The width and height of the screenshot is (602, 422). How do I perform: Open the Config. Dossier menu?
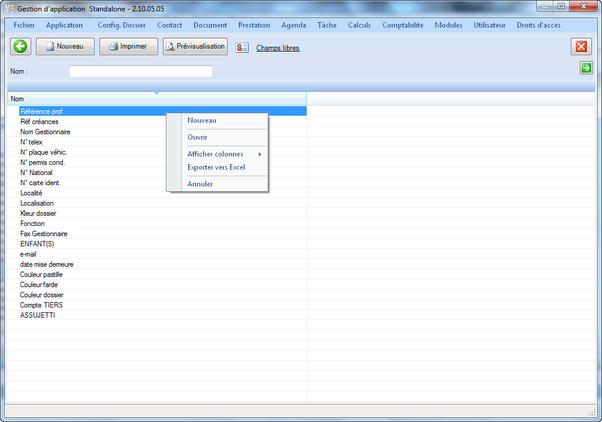point(121,24)
